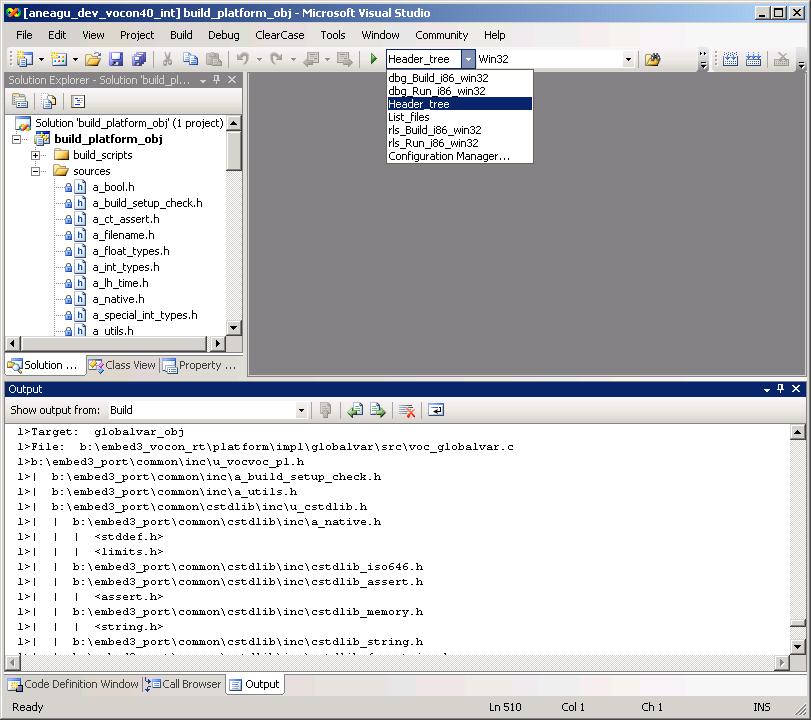Start debugging with green play arrow
Screen dimensions: 811x720
click(x=373, y=59)
